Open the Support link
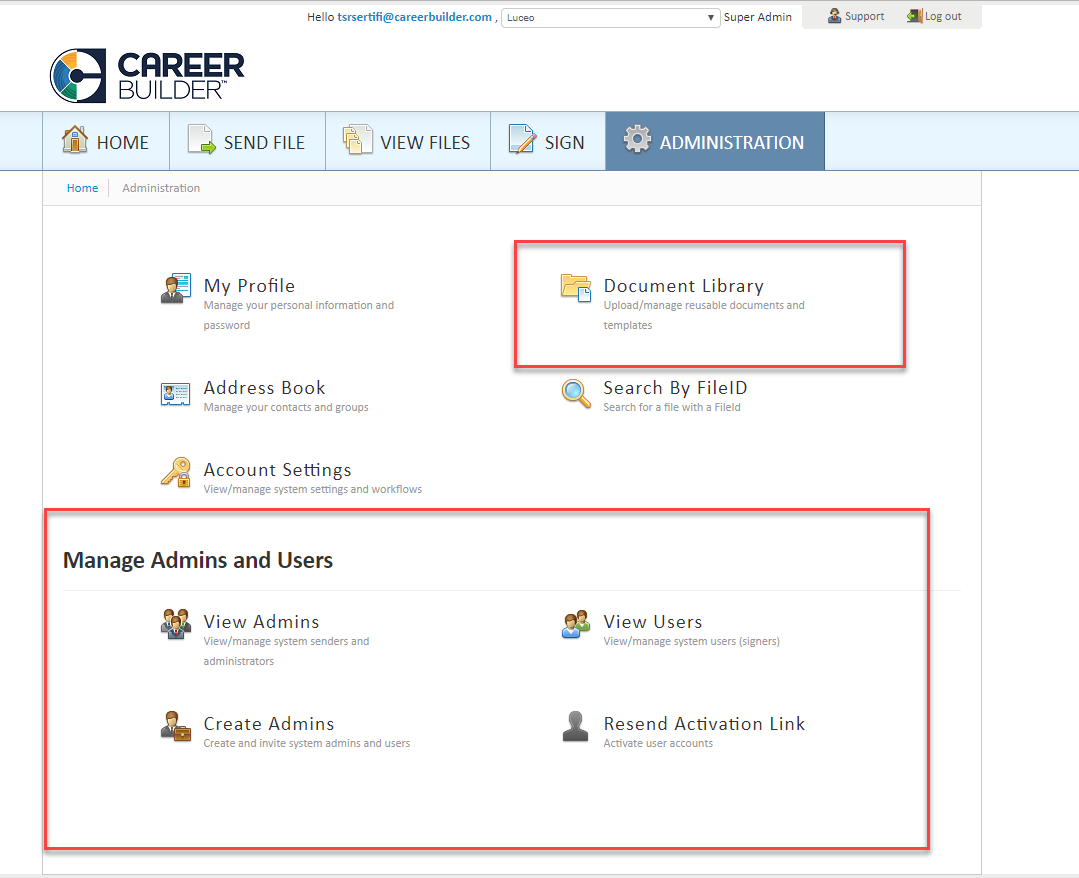Image resolution: width=1079 pixels, height=878 pixels. pyautogui.click(x=864, y=16)
